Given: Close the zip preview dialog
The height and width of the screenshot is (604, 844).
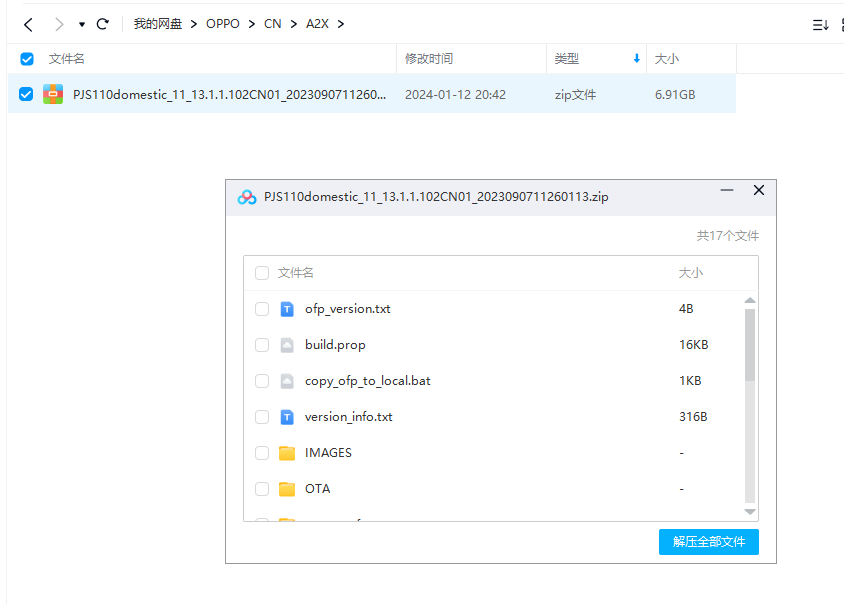Looking at the screenshot, I should (x=759, y=190).
